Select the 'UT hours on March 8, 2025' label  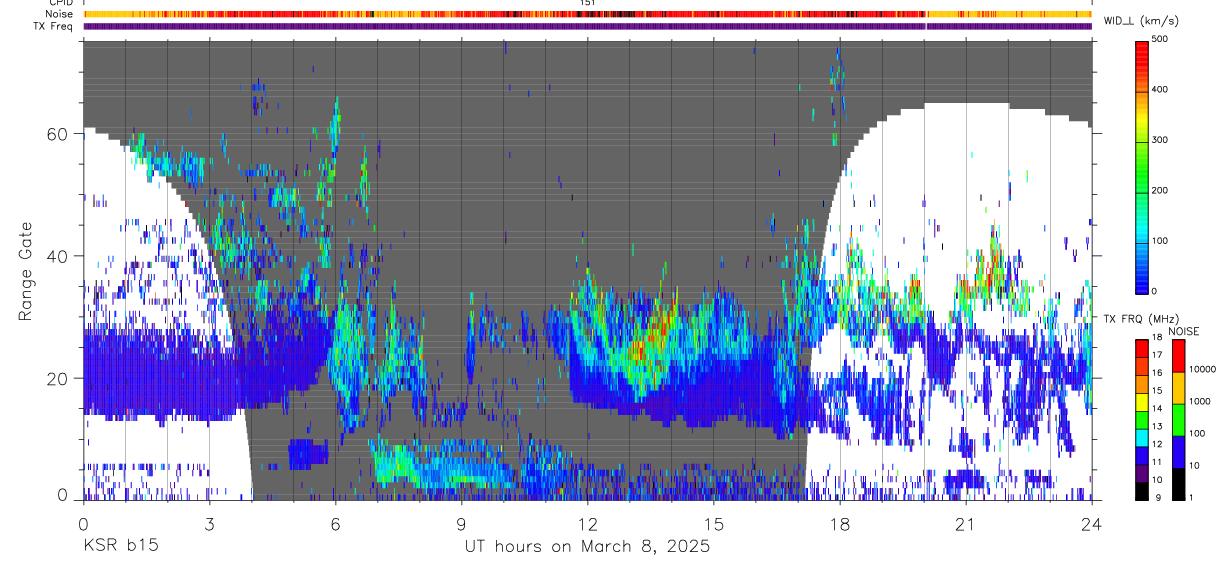(x=587, y=547)
